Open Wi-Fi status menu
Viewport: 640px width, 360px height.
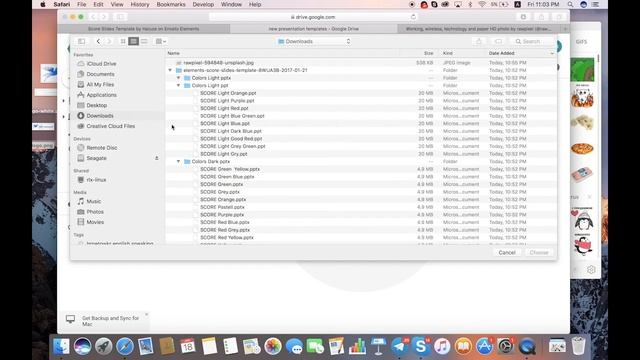point(482,4)
